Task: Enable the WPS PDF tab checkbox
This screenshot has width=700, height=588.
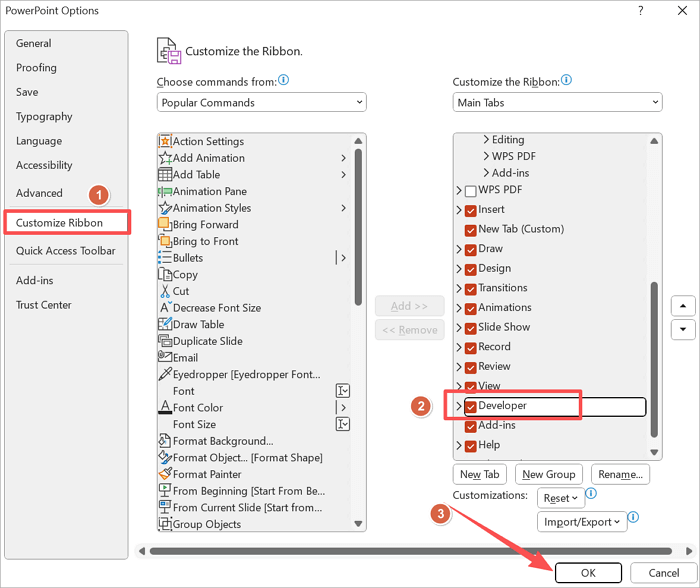Action: tap(471, 191)
